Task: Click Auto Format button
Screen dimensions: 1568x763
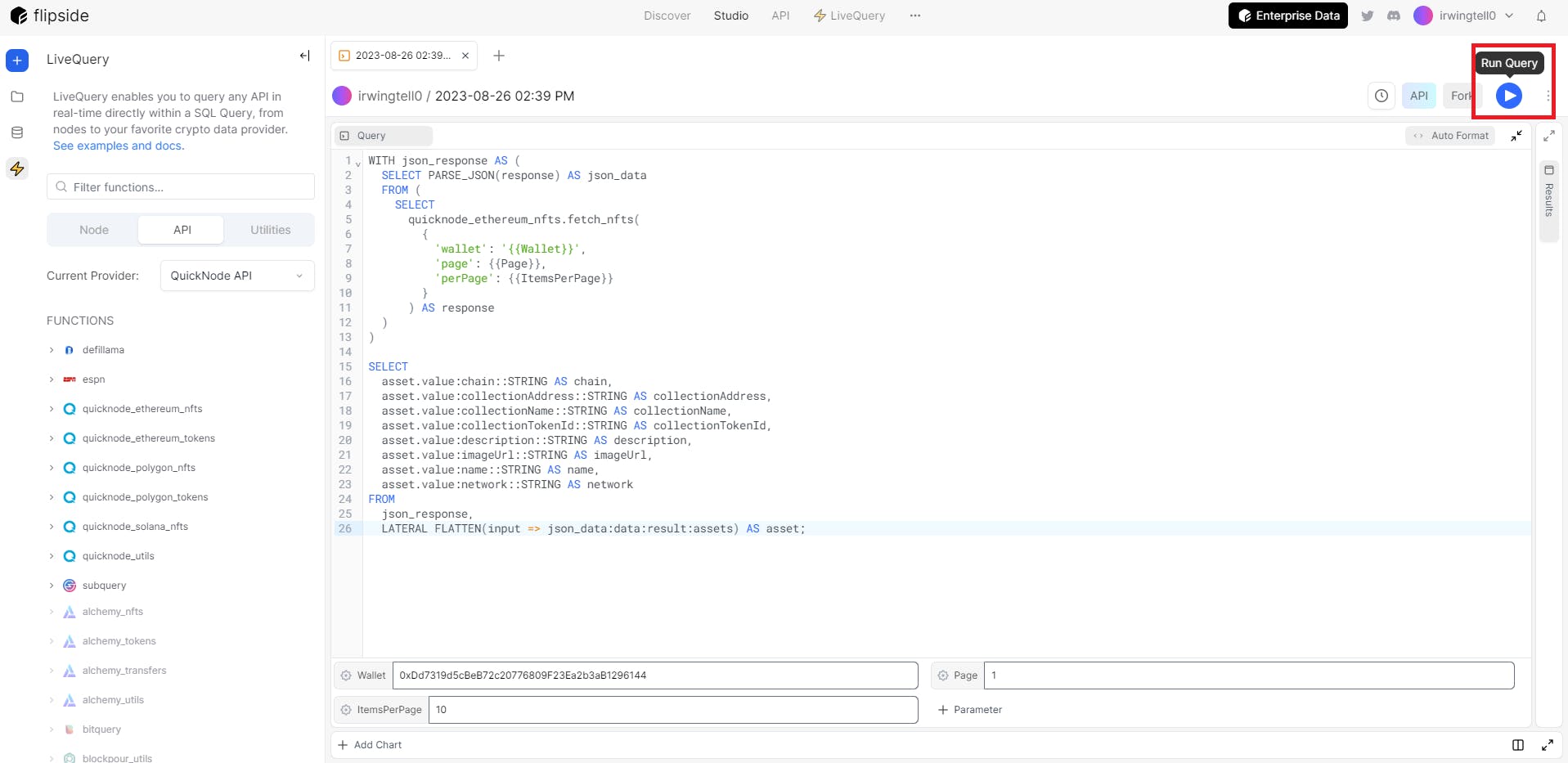Action: (1450, 136)
